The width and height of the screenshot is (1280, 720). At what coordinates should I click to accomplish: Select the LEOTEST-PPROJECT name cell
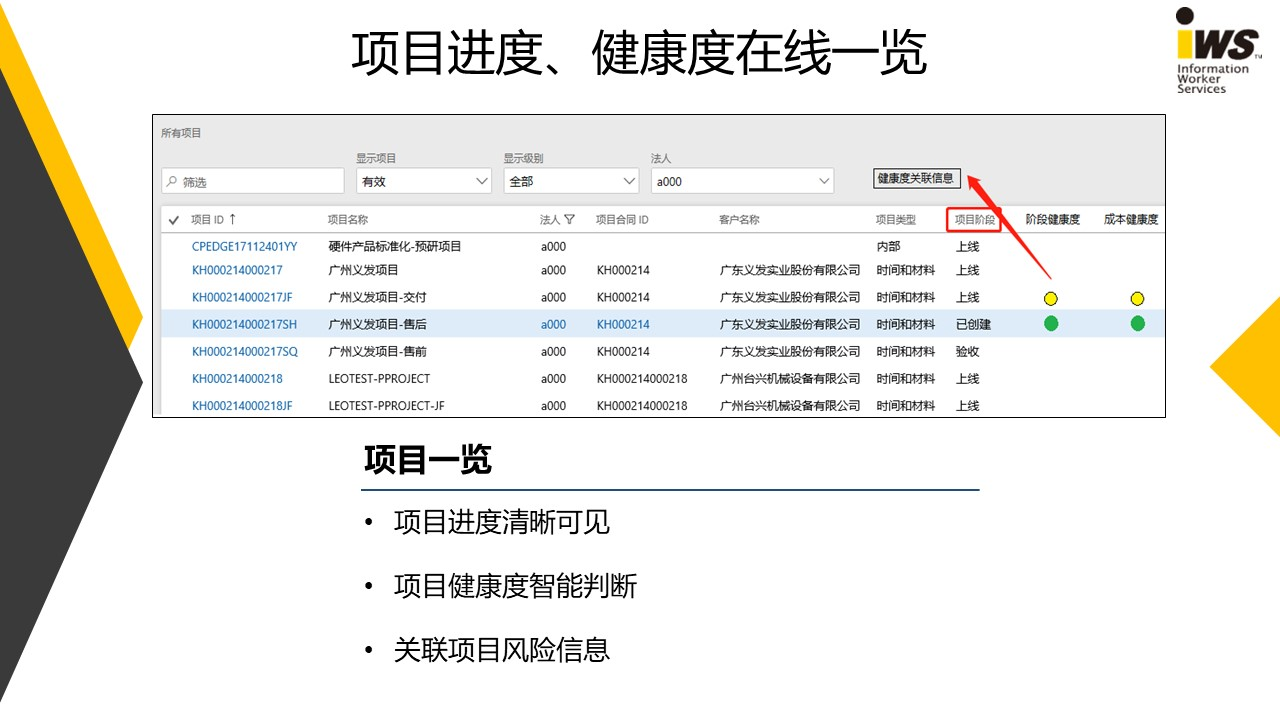click(379, 378)
